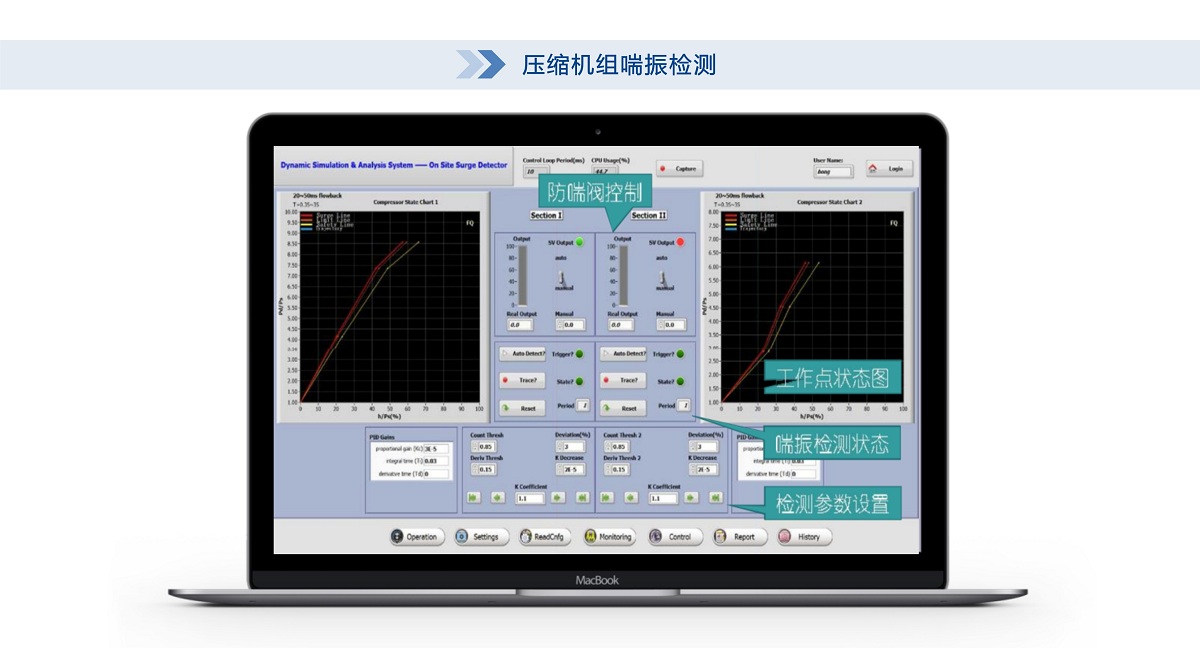1200x648 pixels.
Task: Toggle the Section I Auto Detect button
Action: click(523, 354)
